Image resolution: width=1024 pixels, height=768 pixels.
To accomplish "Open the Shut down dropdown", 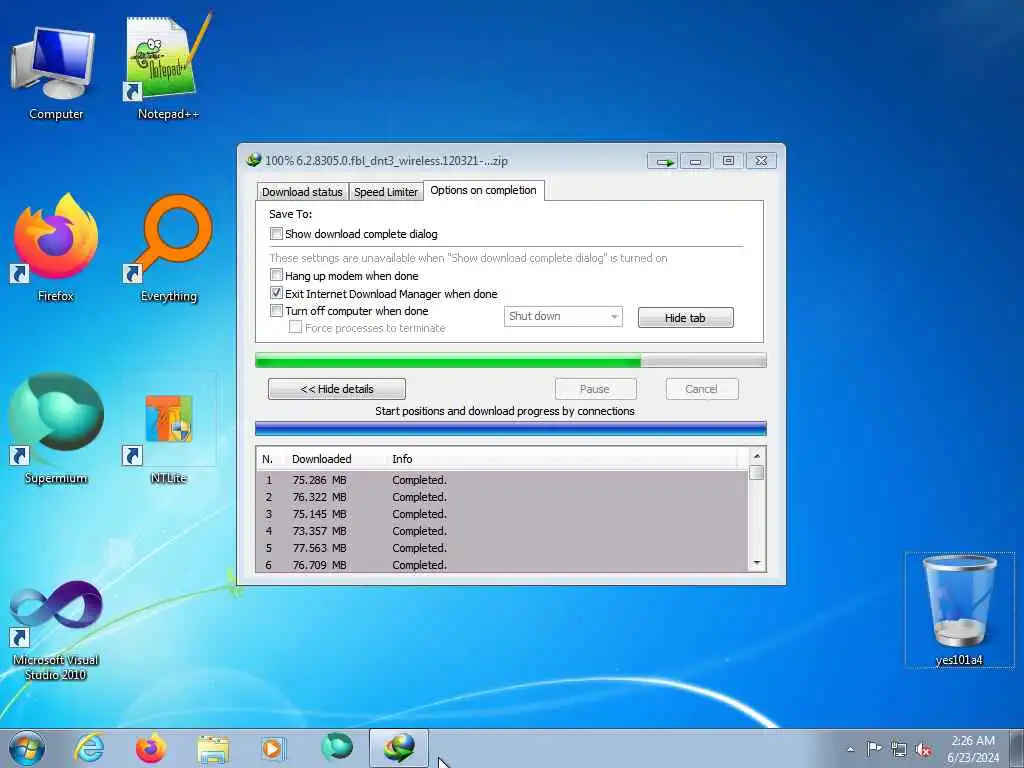I will click(x=563, y=316).
